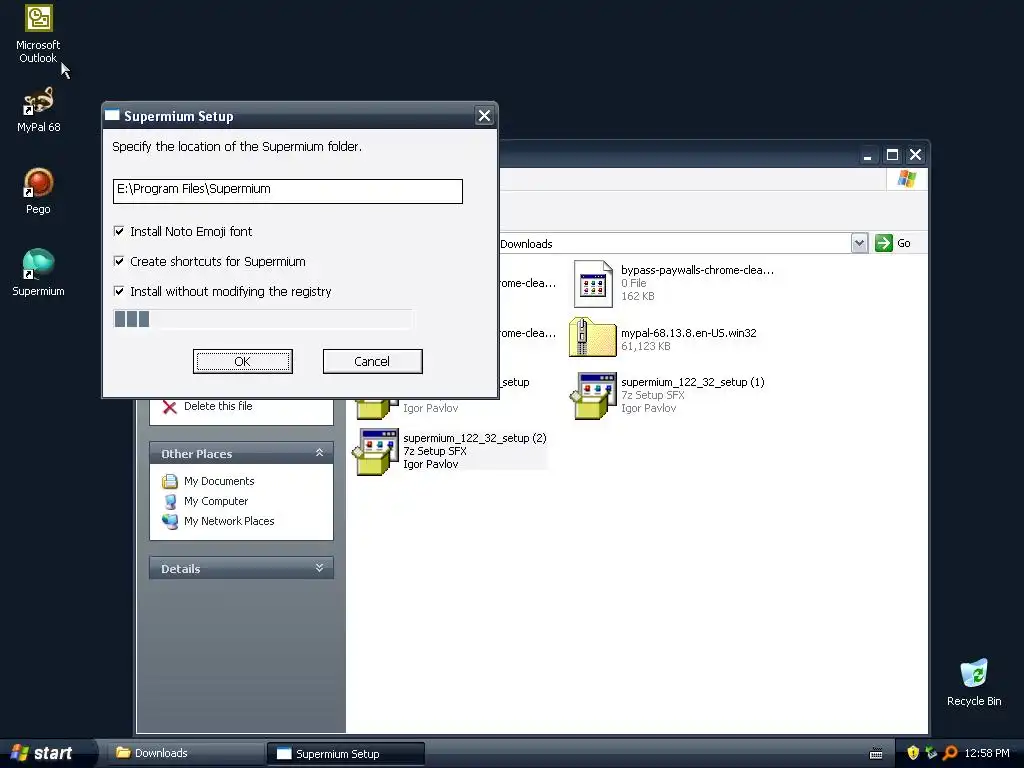Select the supermium_122_32_setup (2) filename text

click(x=475, y=438)
